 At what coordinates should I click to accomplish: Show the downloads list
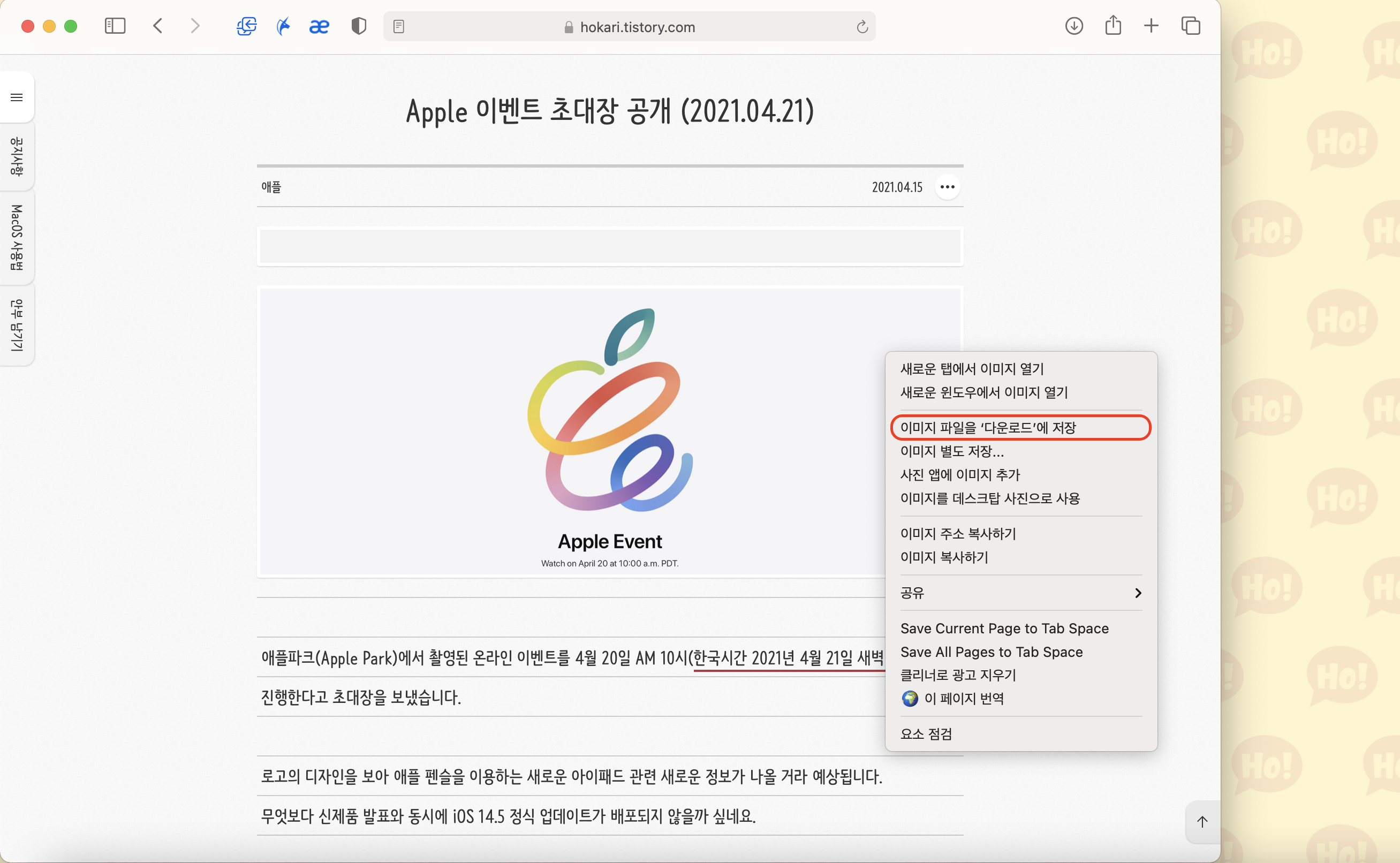(x=1073, y=26)
